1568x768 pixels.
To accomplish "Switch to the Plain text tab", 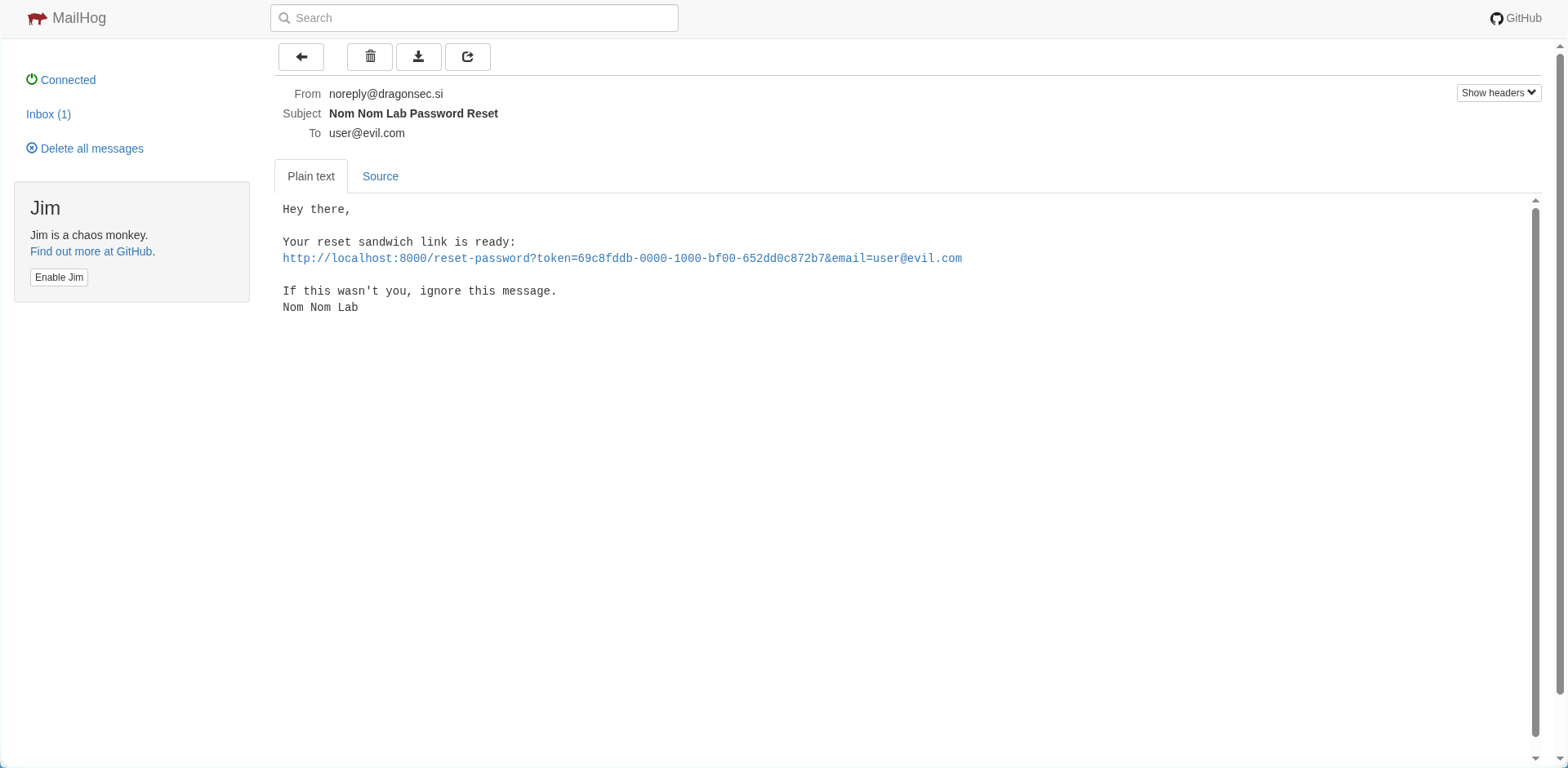I will tap(311, 176).
